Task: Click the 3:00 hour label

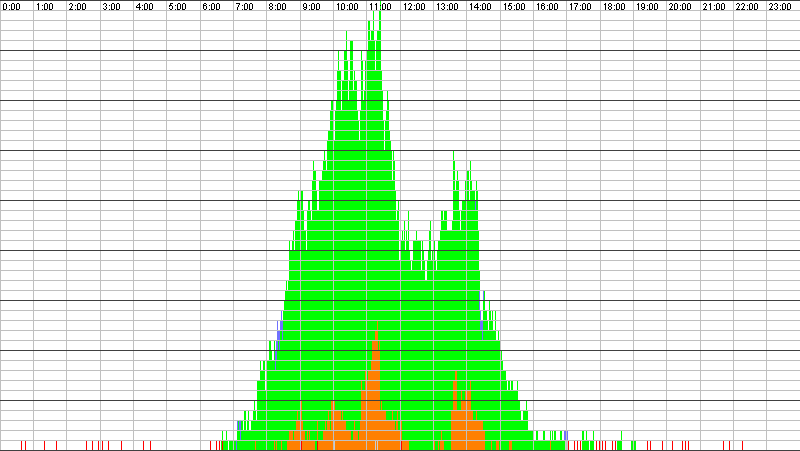Action: 111,7
